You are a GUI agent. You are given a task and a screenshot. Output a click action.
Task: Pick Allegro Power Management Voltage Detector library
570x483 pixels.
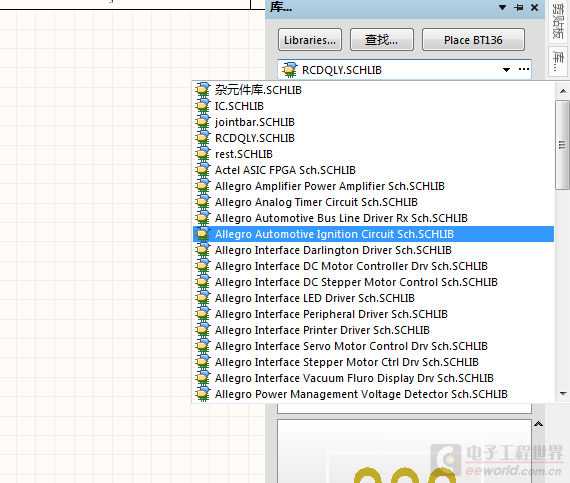(x=373, y=394)
